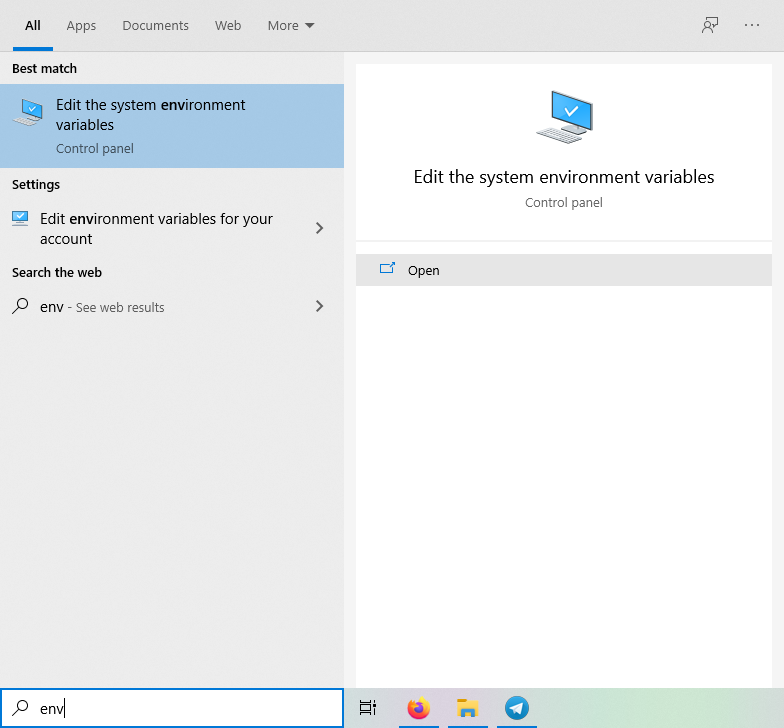Open Edit the system environment variables result
The image size is (784, 728).
click(x=172, y=126)
